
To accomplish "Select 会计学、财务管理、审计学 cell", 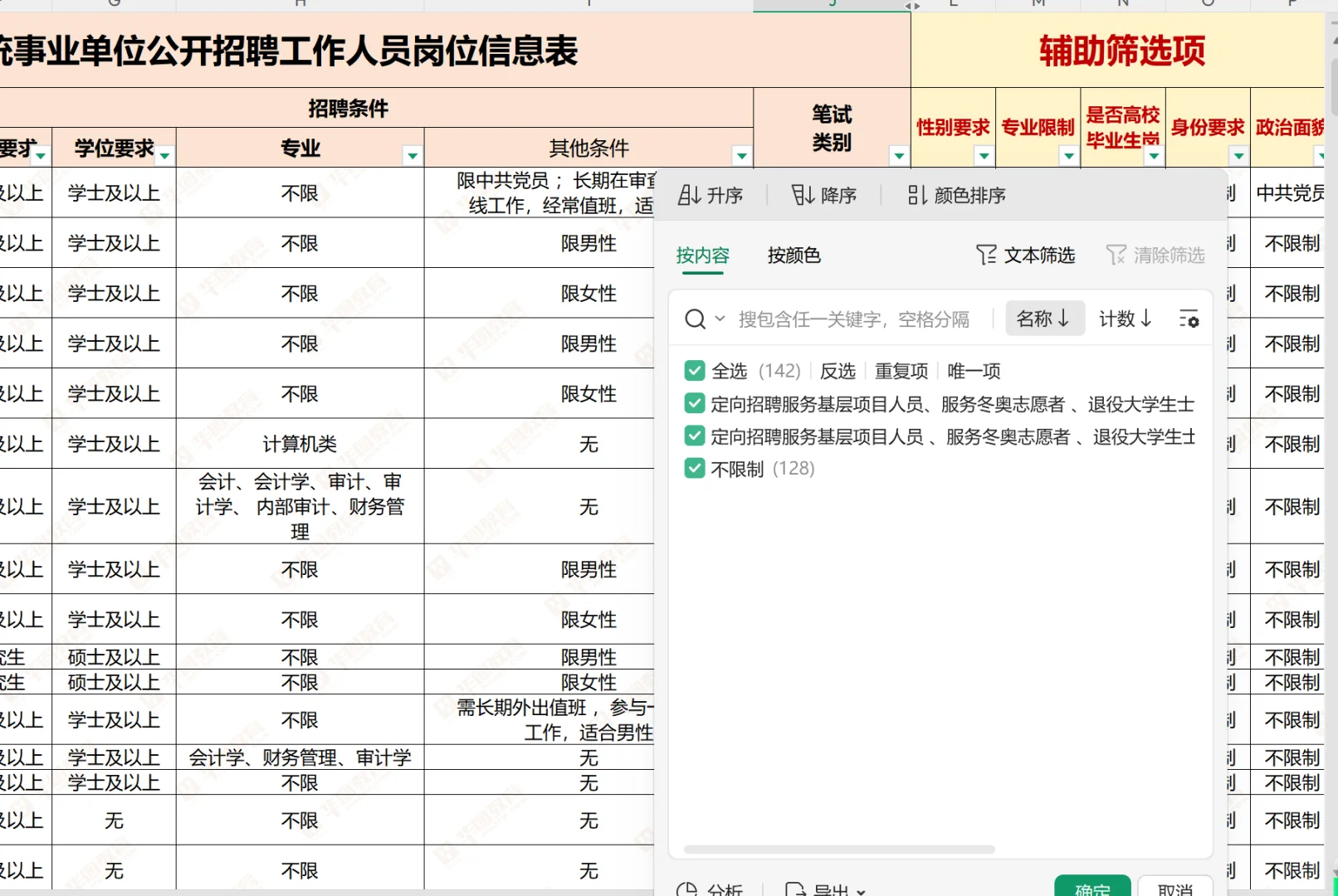I will 300,757.
